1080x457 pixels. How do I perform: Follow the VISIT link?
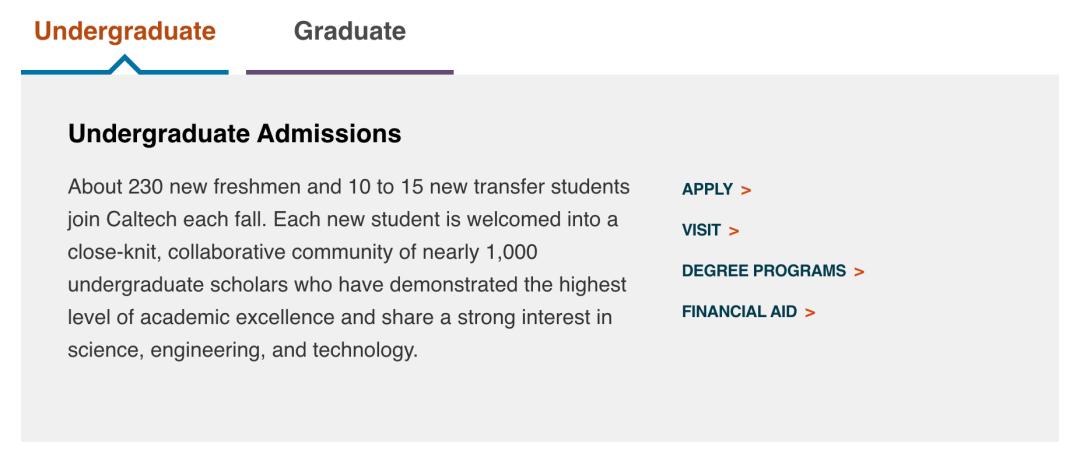point(701,230)
